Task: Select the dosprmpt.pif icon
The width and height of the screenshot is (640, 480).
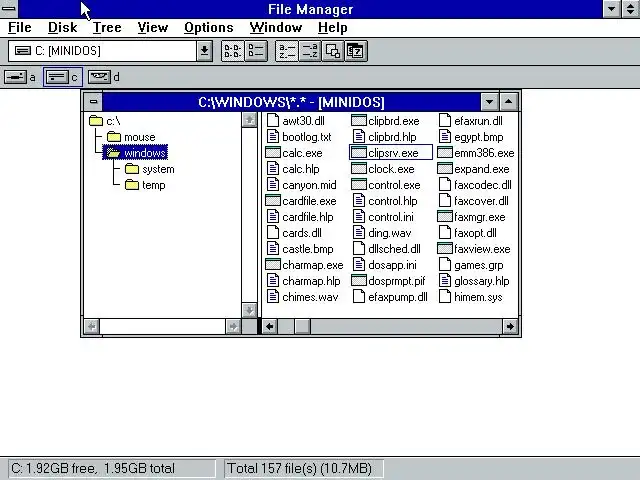Action: click(359, 280)
